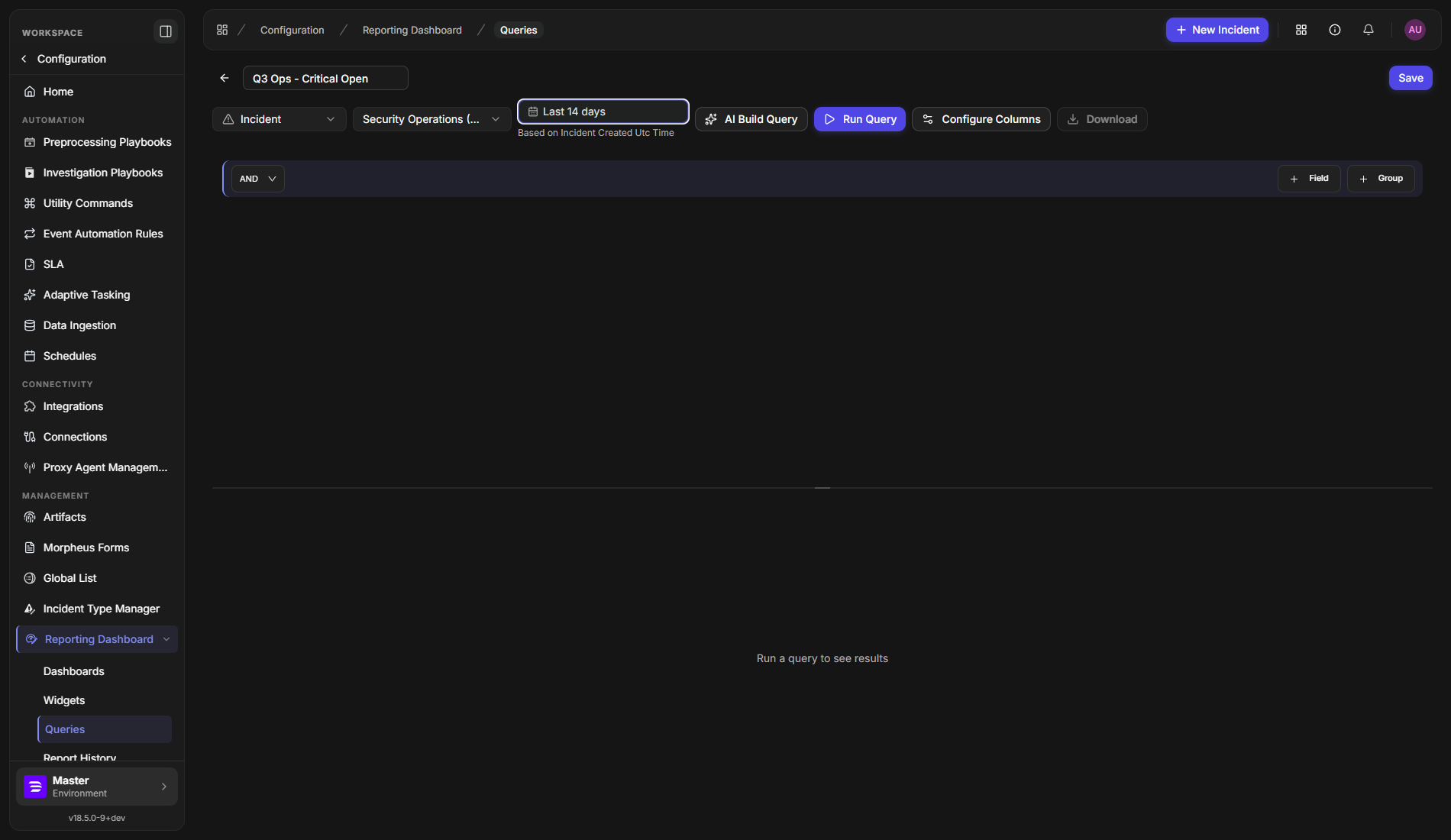This screenshot has width=1451, height=840.
Task: Click the panel resize handle divider
Action: click(822, 488)
